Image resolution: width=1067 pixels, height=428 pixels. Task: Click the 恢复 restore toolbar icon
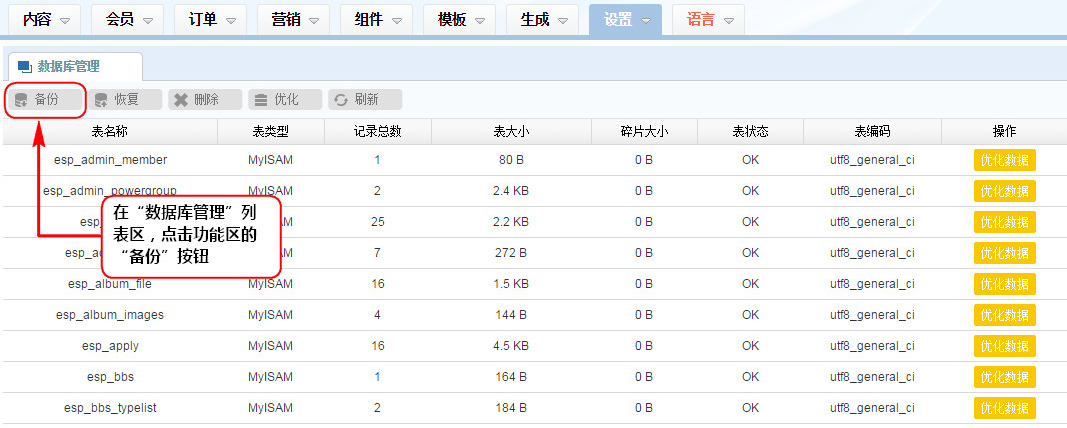point(101,100)
